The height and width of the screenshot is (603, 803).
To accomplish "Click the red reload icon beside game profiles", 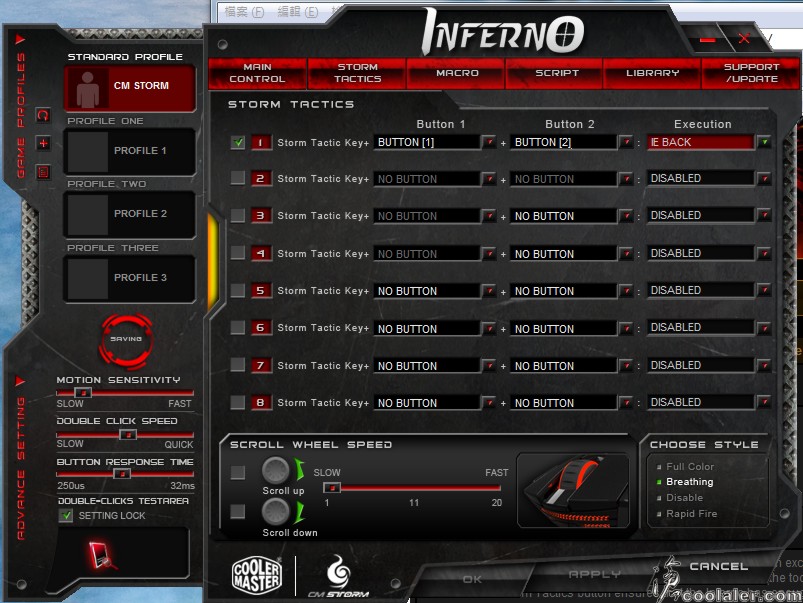I will click(x=43, y=115).
